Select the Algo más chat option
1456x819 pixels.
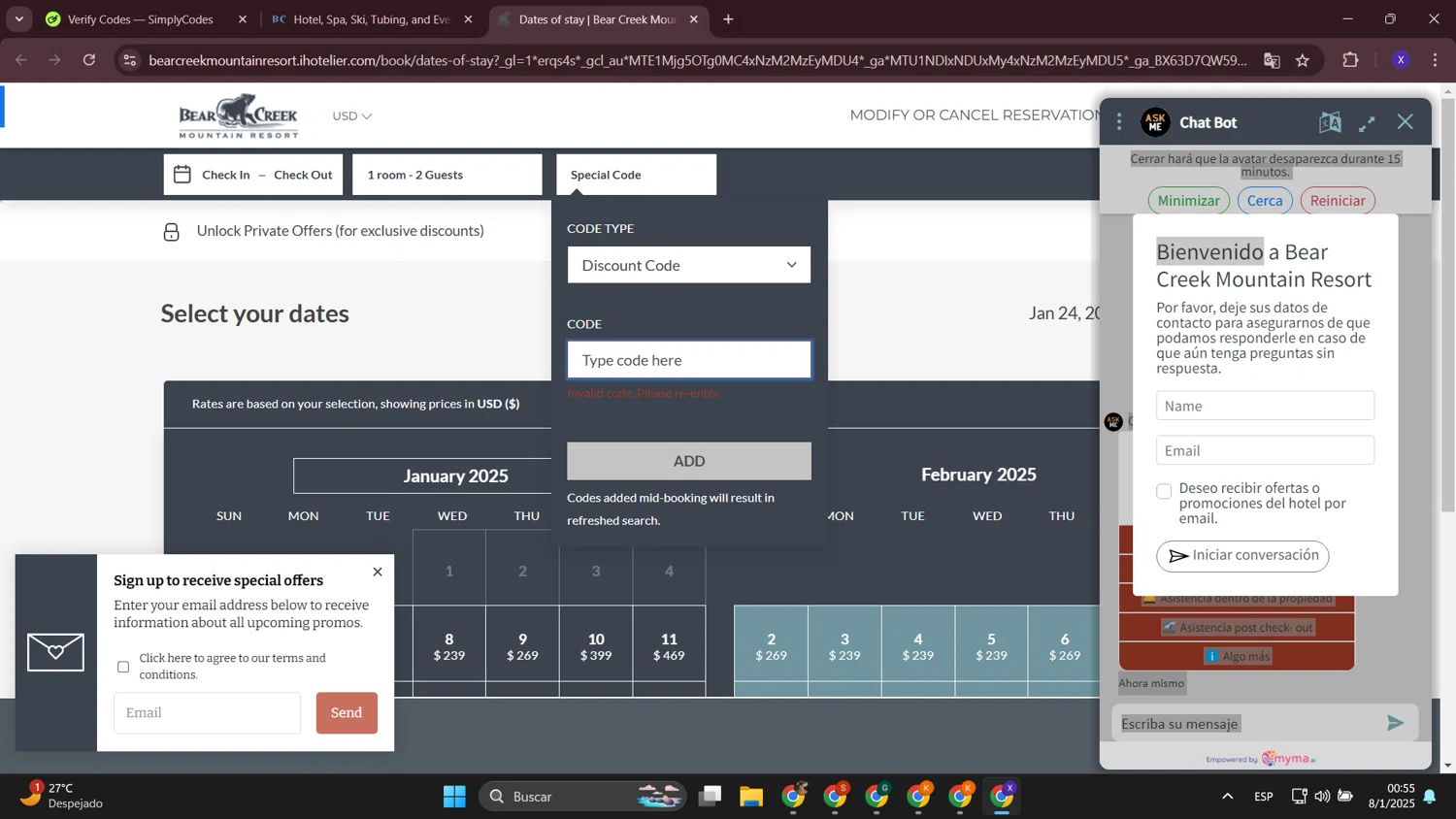pos(1237,657)
